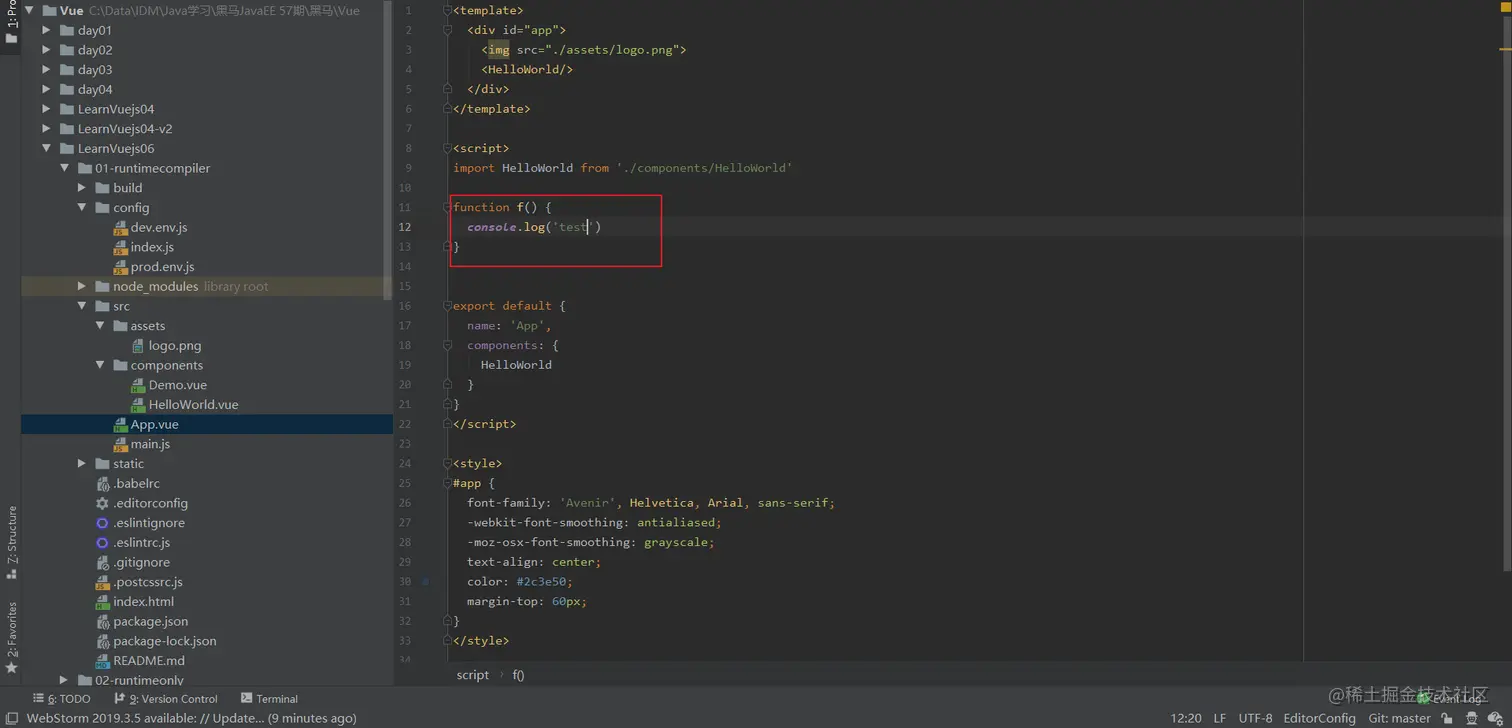
Task: Collapse the components folder
Action: (100, 365)
